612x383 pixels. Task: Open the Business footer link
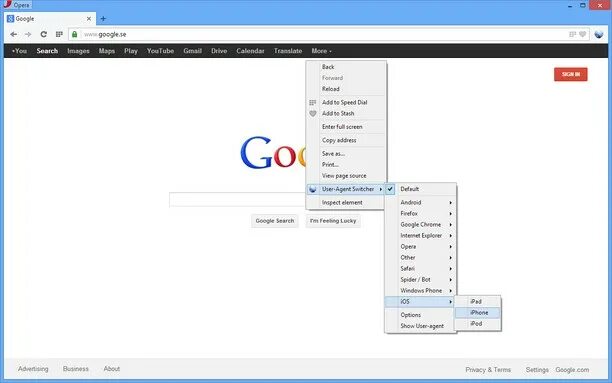[x=76, y=369]
